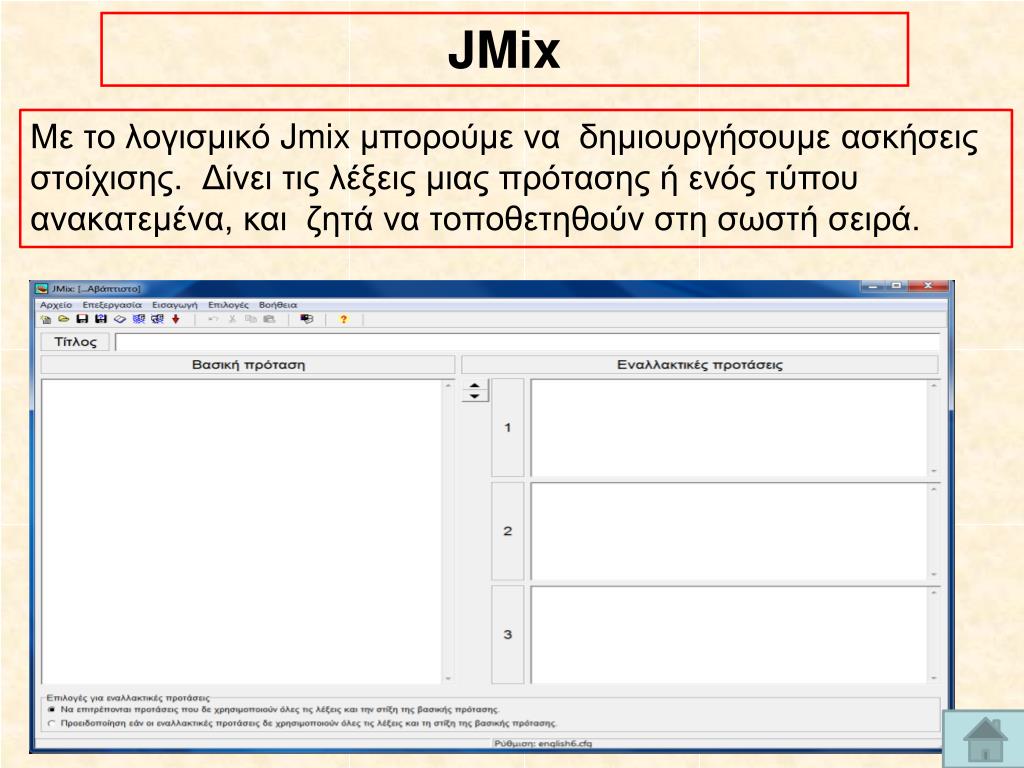The height and width of the screenshot is (768, 1024).
Task: Click the Εναλλακτικές προτάσεις header
Action: click(699, 364)
